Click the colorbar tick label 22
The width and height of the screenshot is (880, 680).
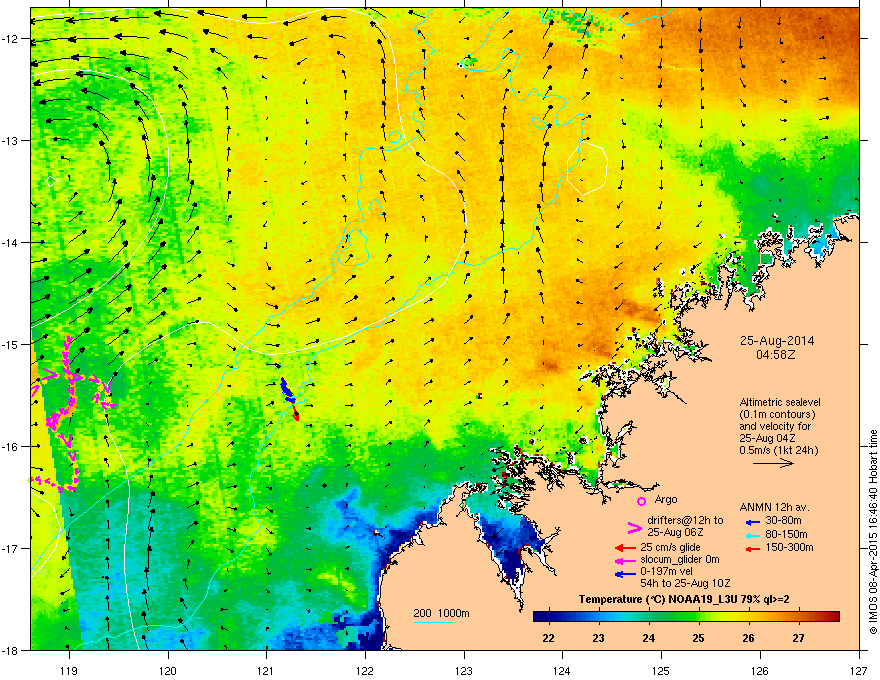click(x=548, y=638)
